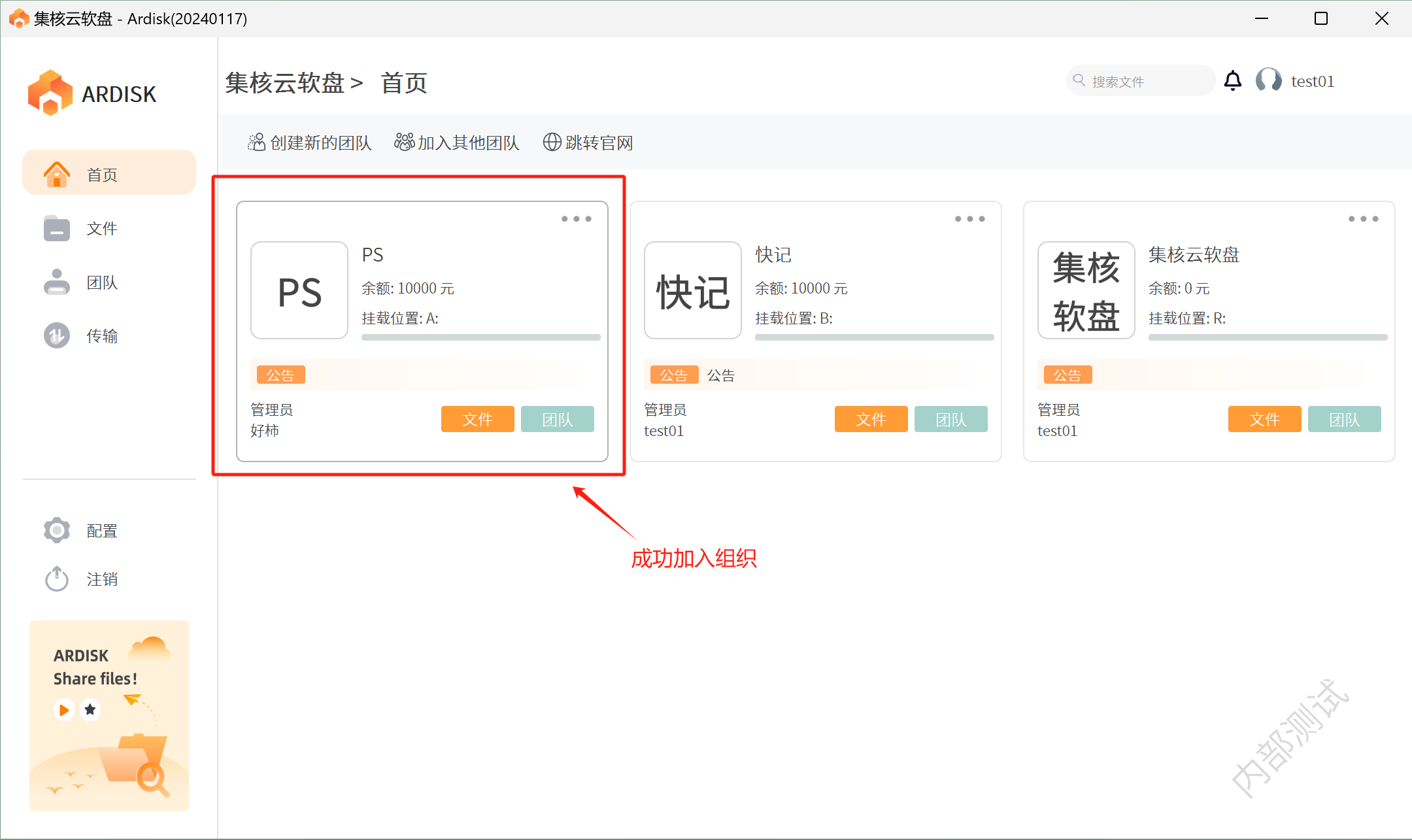This screenshot has height=840, width=1412.
Task: Open the 配置 gear settings icon
Action: pyautogui.click(x=57, y=530)
